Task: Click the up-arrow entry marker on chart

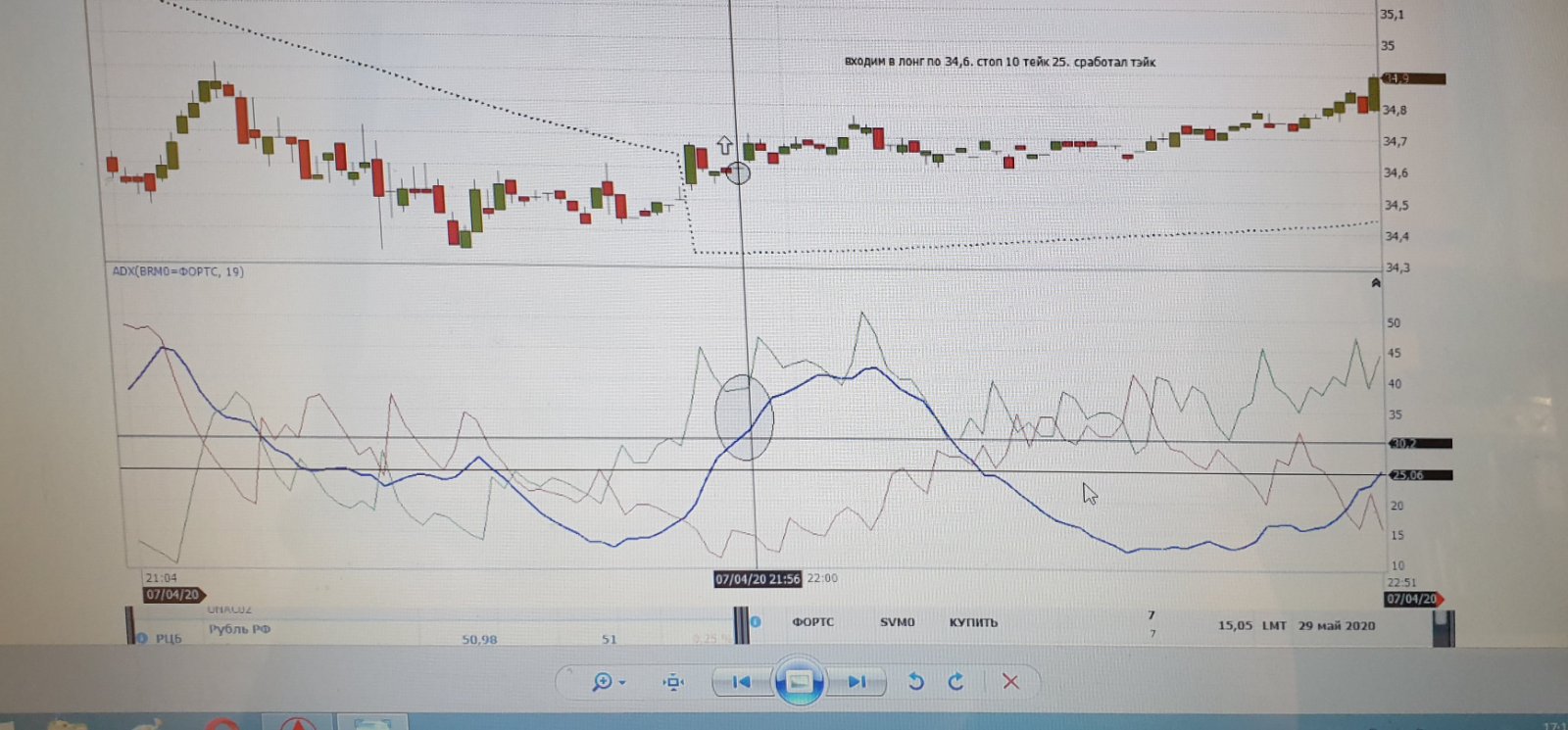Action: click(x=724, y=146)
